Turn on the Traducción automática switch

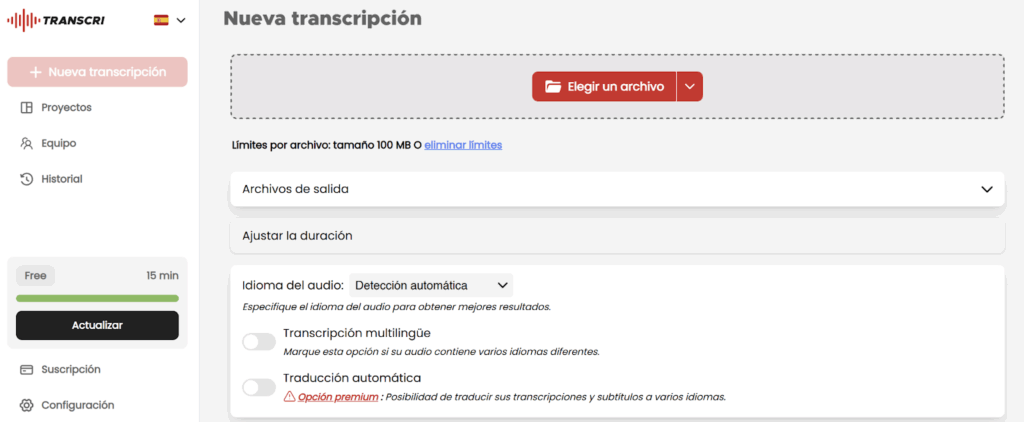pos(259,387)
